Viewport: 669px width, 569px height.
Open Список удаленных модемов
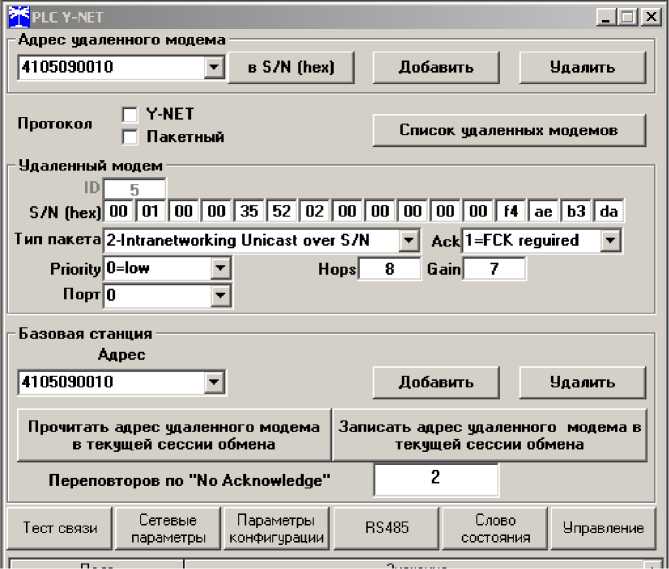(509, 130)
